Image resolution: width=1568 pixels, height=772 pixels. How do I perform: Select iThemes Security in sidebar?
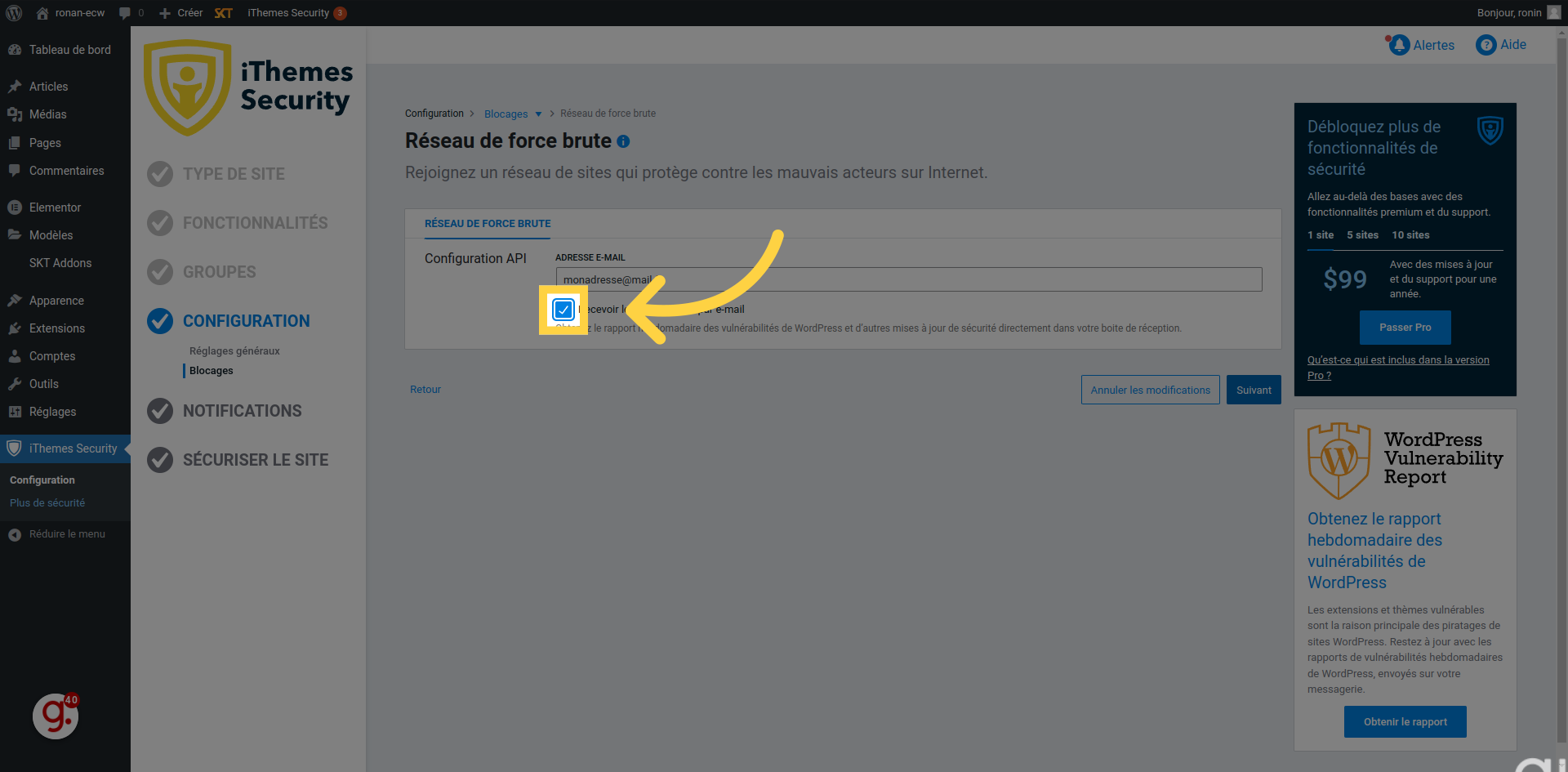pos(65,448)
